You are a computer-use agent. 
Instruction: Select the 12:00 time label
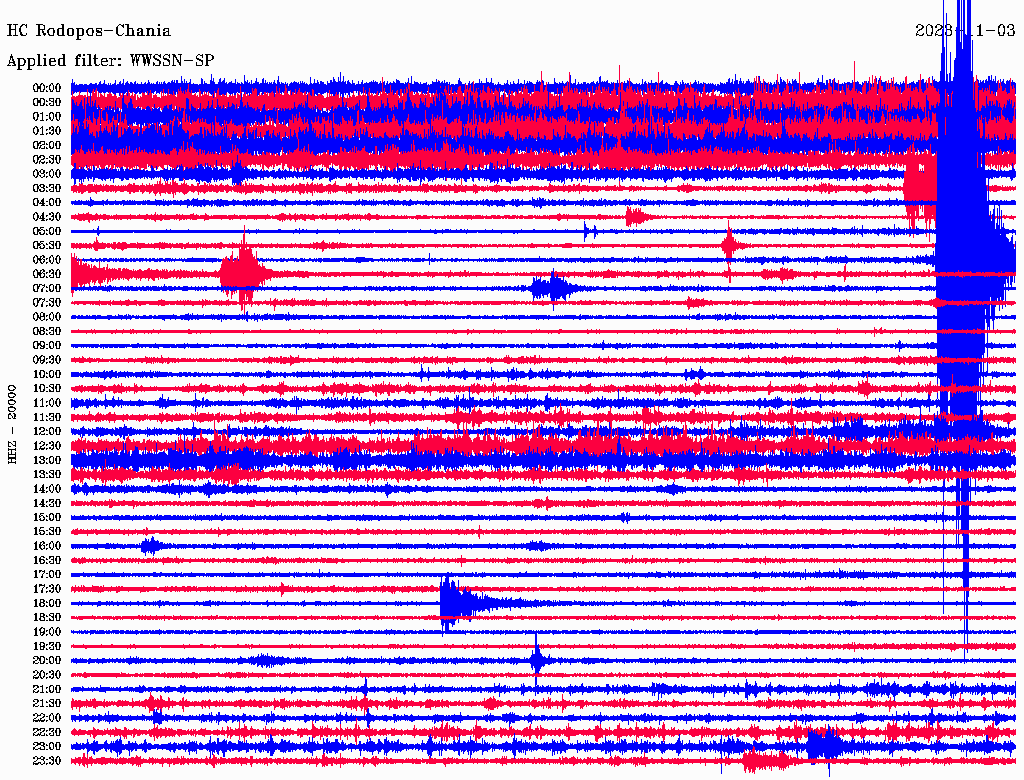(46, 432)
